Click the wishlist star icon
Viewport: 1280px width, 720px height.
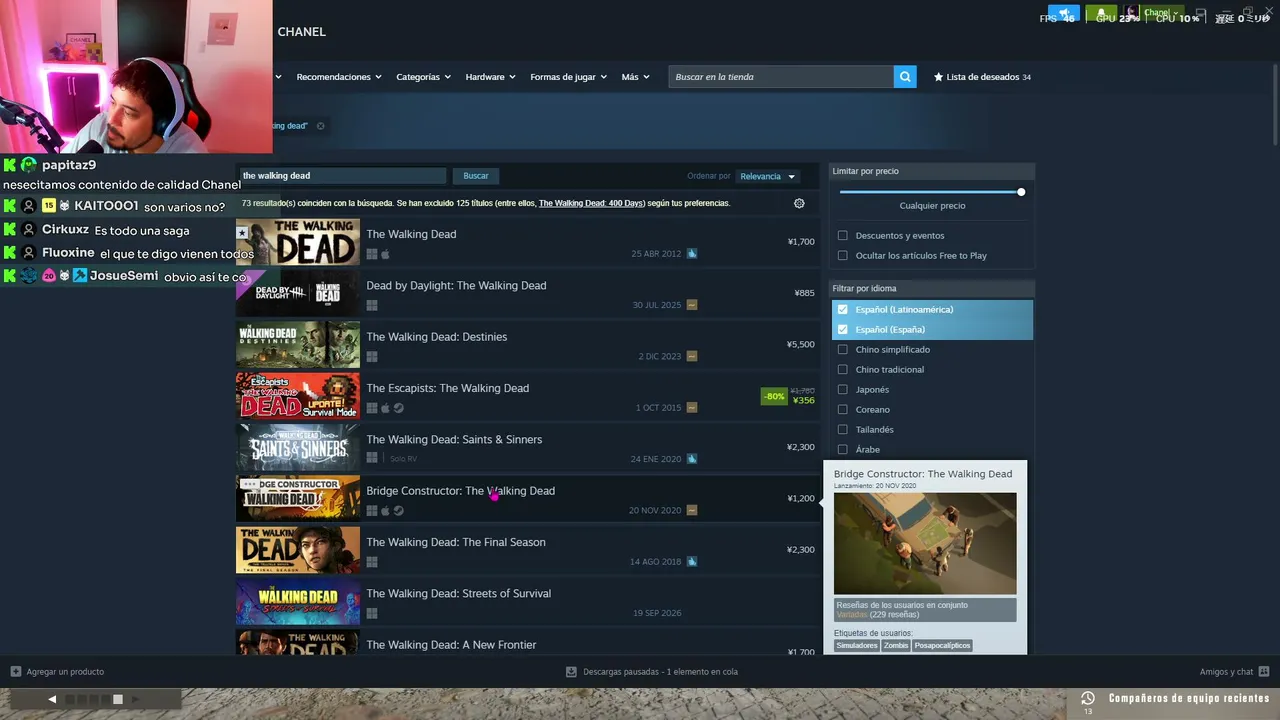click(938, 77)
